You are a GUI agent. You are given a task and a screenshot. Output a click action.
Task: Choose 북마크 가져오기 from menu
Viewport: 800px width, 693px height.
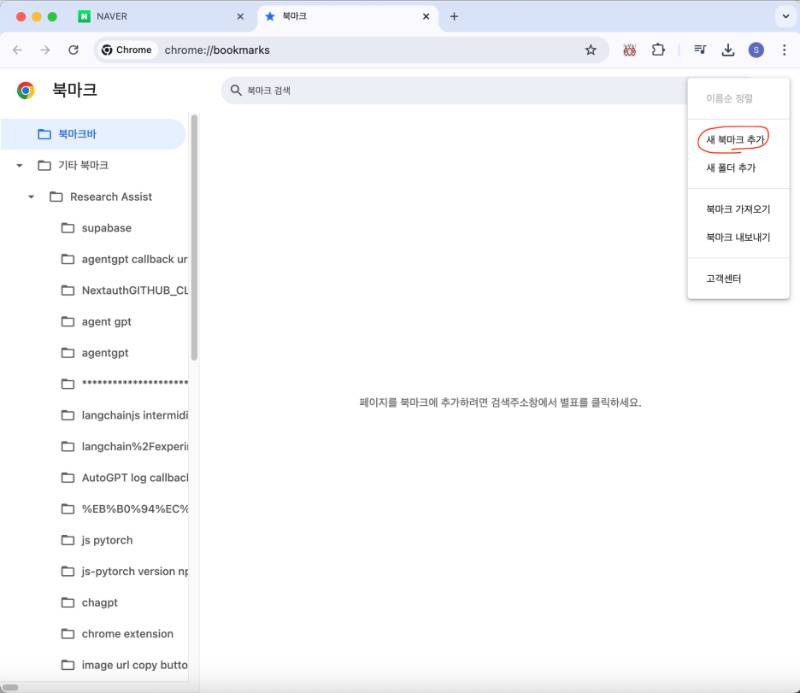tap(737, 210)
